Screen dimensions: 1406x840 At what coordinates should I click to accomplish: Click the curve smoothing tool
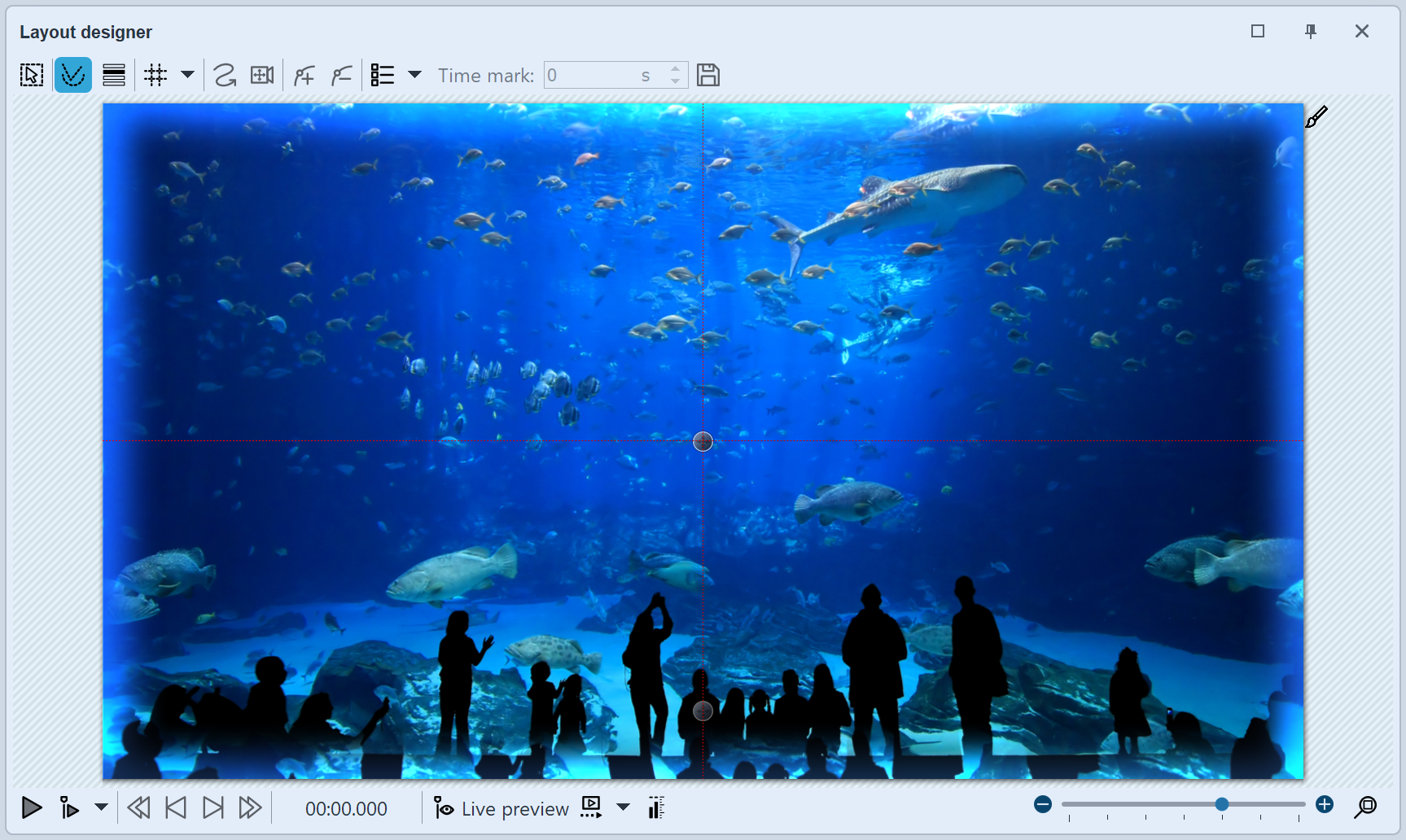tap(225, 74)
